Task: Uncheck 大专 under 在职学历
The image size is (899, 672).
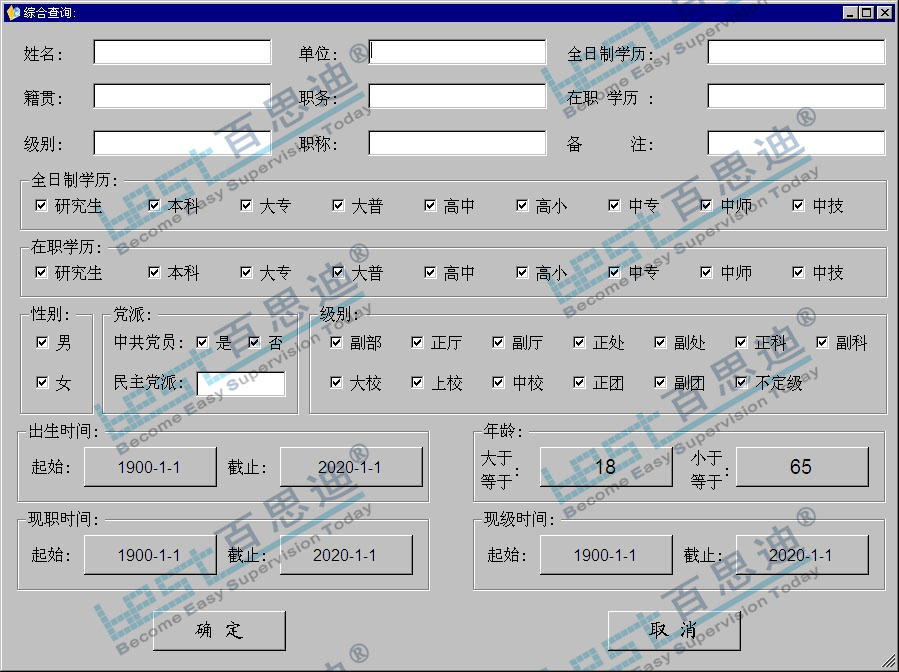Action: (247, 272)
